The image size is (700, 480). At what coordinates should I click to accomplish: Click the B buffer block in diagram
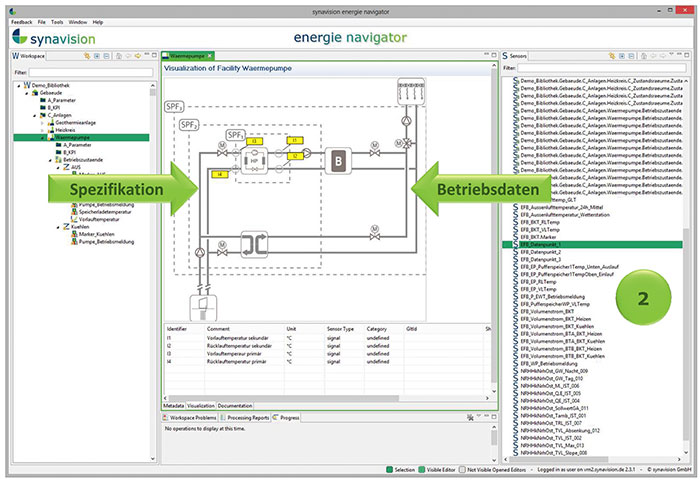click(338, 161)
